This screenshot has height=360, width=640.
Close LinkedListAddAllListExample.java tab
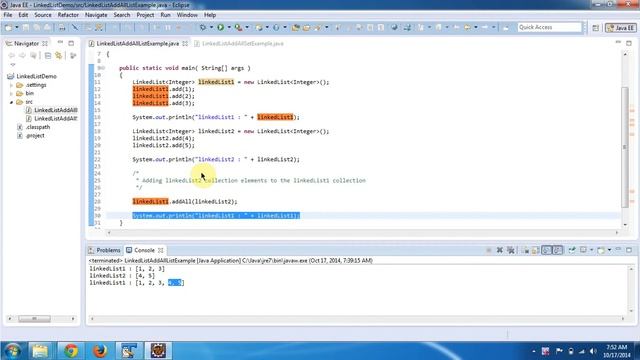[x=185, y=44]
